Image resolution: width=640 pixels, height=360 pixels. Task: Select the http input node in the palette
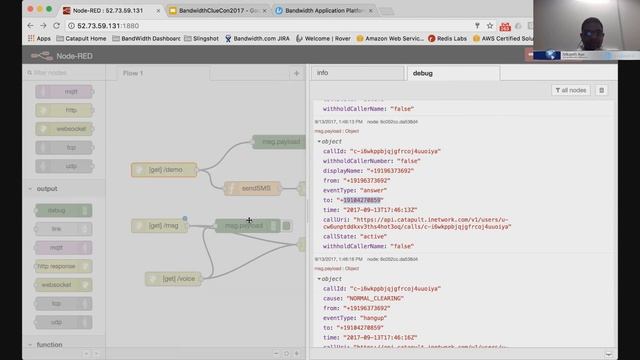[64, 110]
